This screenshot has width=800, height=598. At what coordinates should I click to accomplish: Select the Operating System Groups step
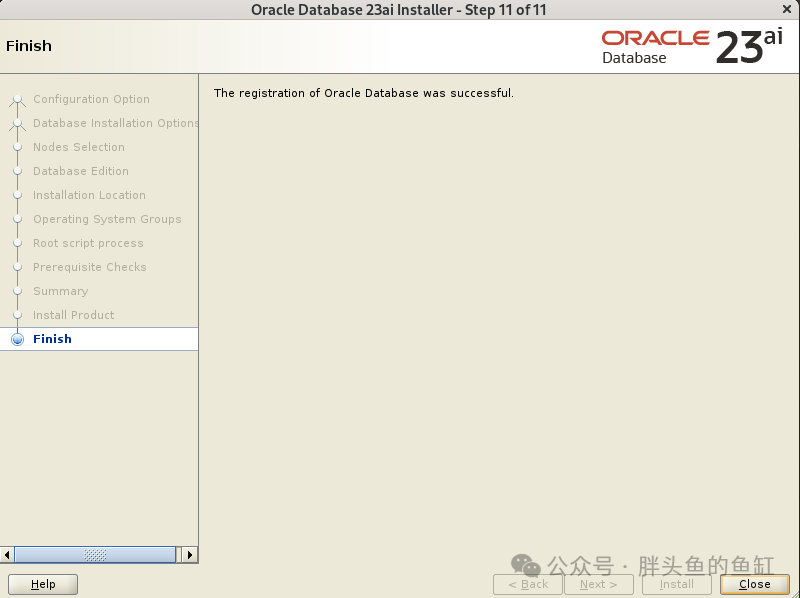(x=107, y=219)
